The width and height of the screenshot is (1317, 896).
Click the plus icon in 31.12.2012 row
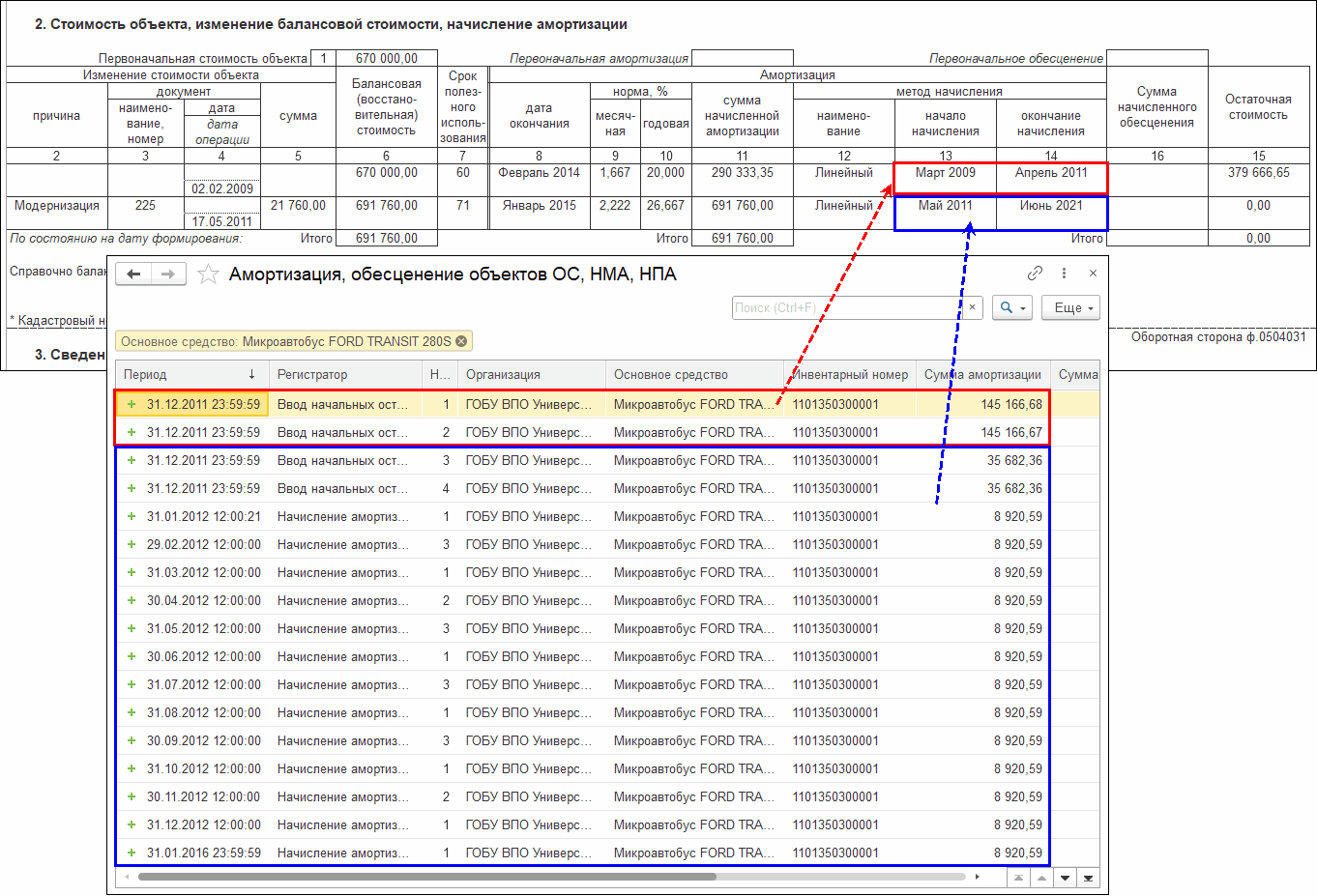click(x=132, y=824)
